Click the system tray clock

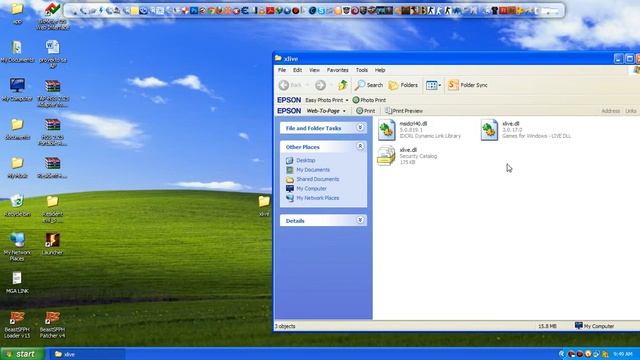(623, 354)
